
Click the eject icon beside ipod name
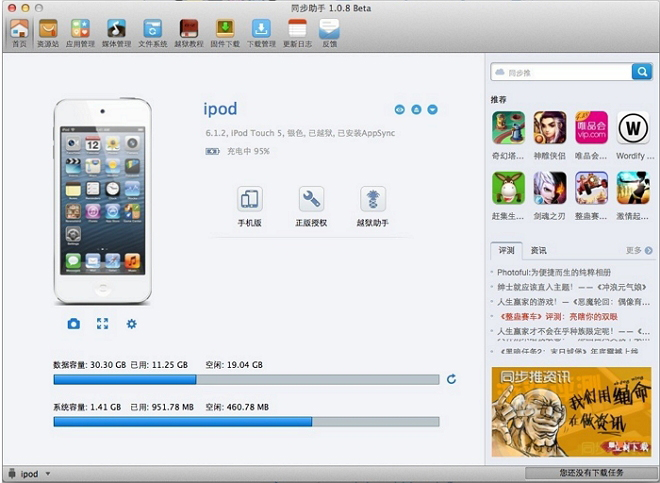pos(416,109)
